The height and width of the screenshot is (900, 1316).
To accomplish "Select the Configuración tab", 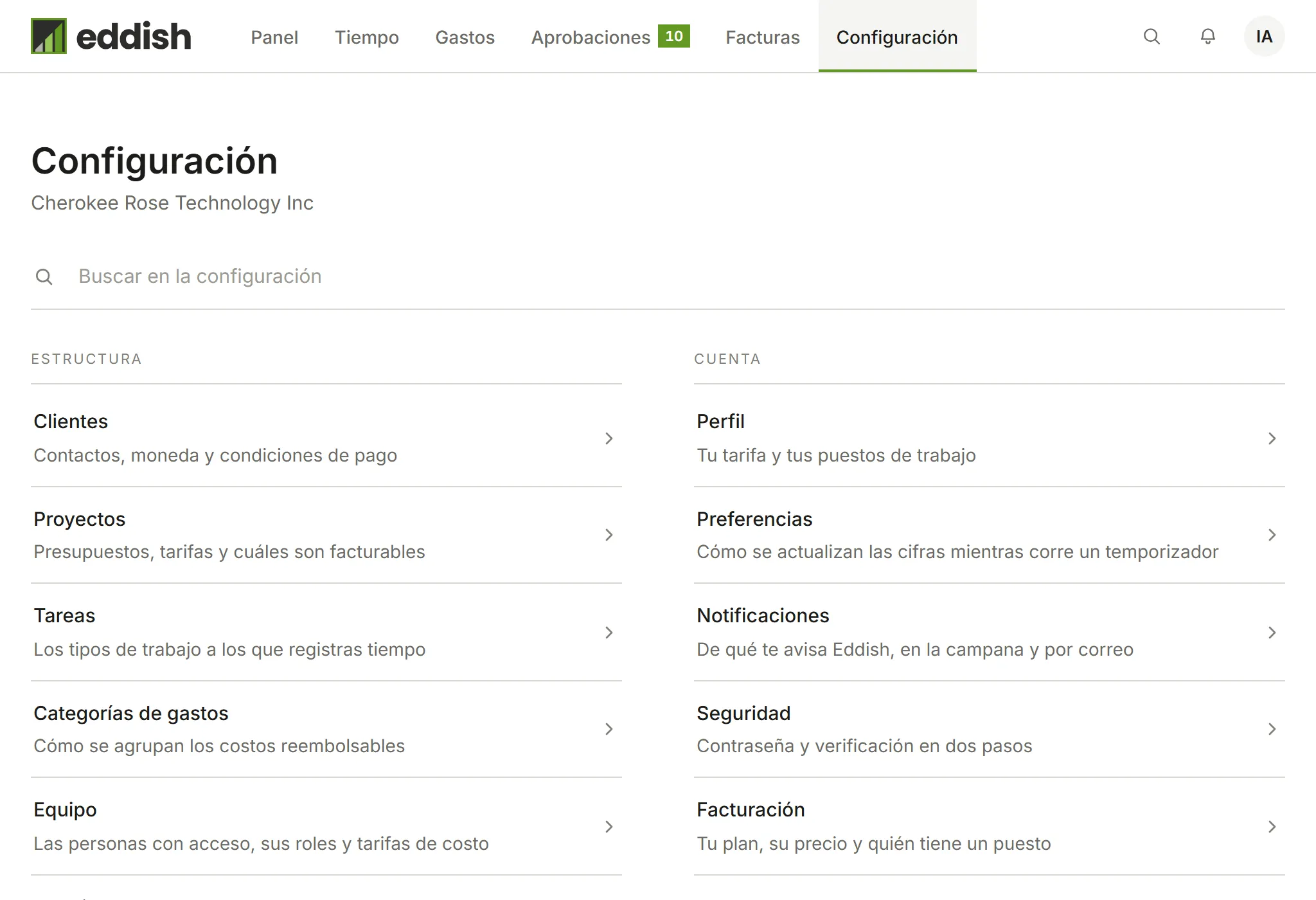I will [x=897, y=37].
